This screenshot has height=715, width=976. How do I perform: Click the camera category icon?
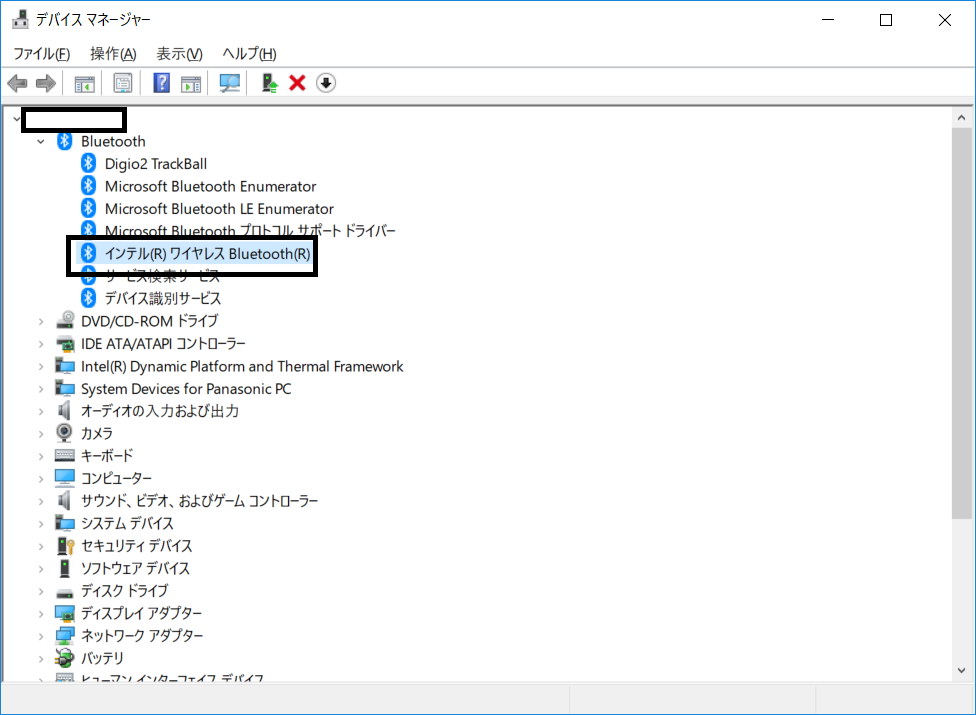(64, 432)
